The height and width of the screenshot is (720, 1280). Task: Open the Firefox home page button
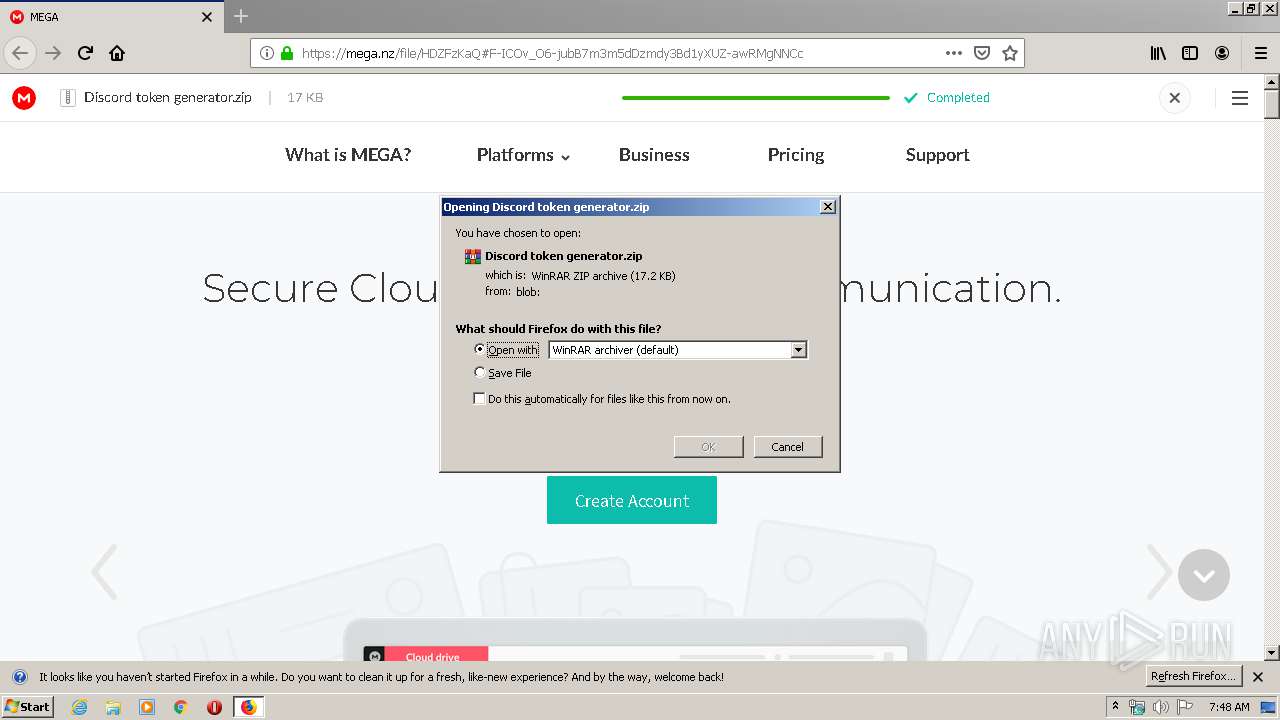[117, 53]
